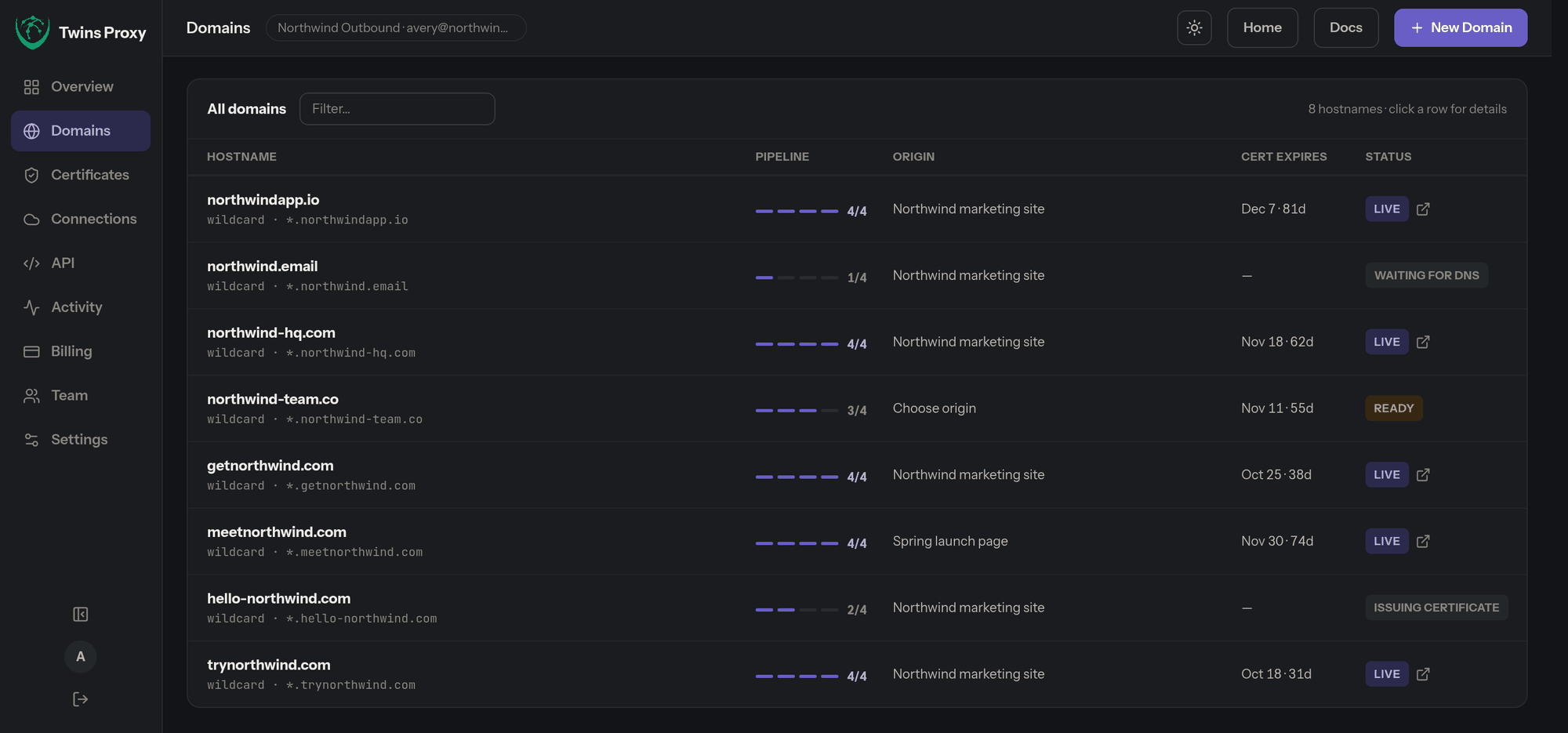Click the sign out icon

click(80, 699)
